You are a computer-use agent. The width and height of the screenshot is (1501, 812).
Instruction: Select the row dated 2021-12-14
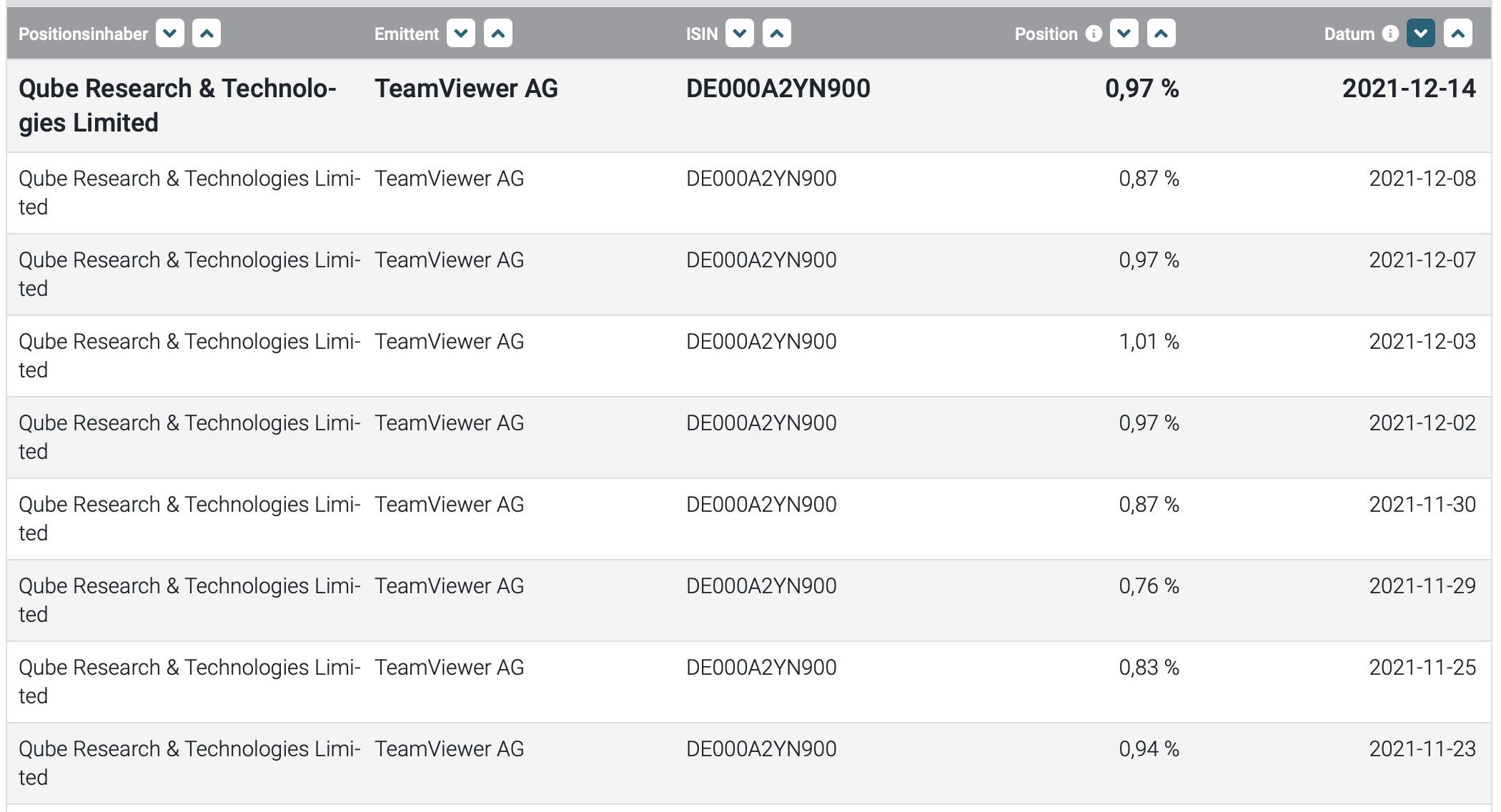click(749, 105)
